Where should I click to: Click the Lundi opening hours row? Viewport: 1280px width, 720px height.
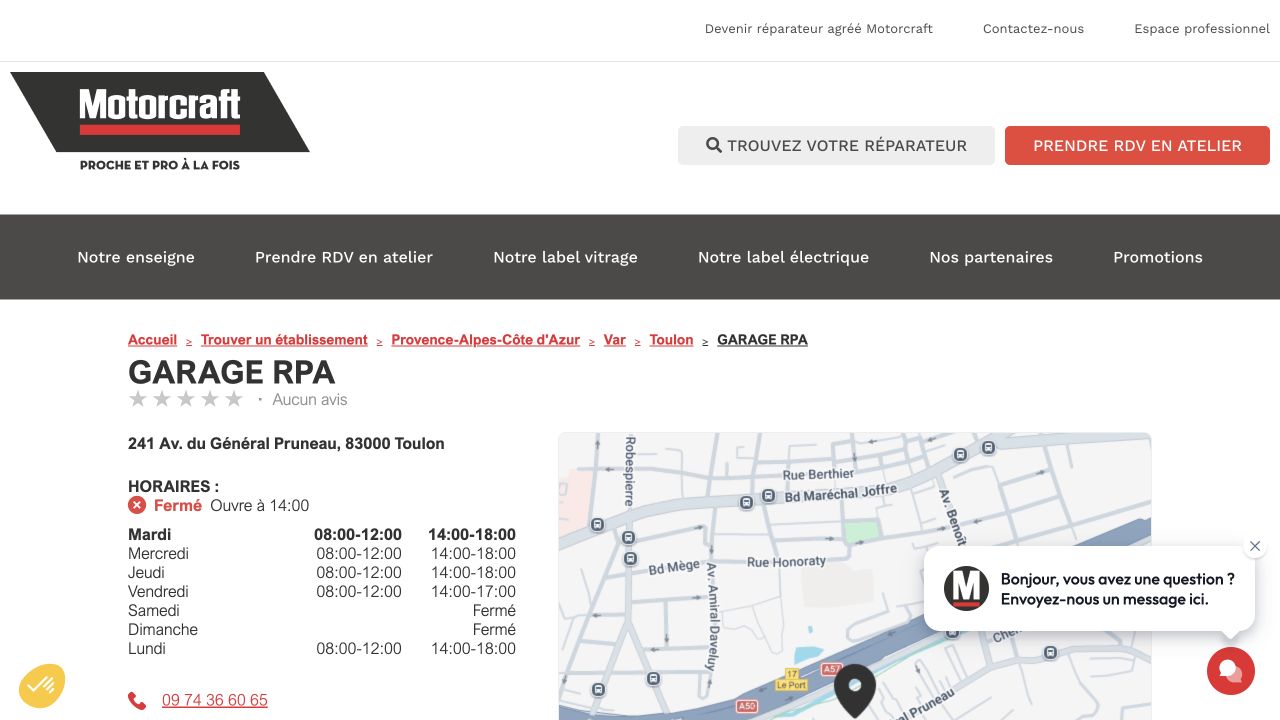[x=322, y=649]
